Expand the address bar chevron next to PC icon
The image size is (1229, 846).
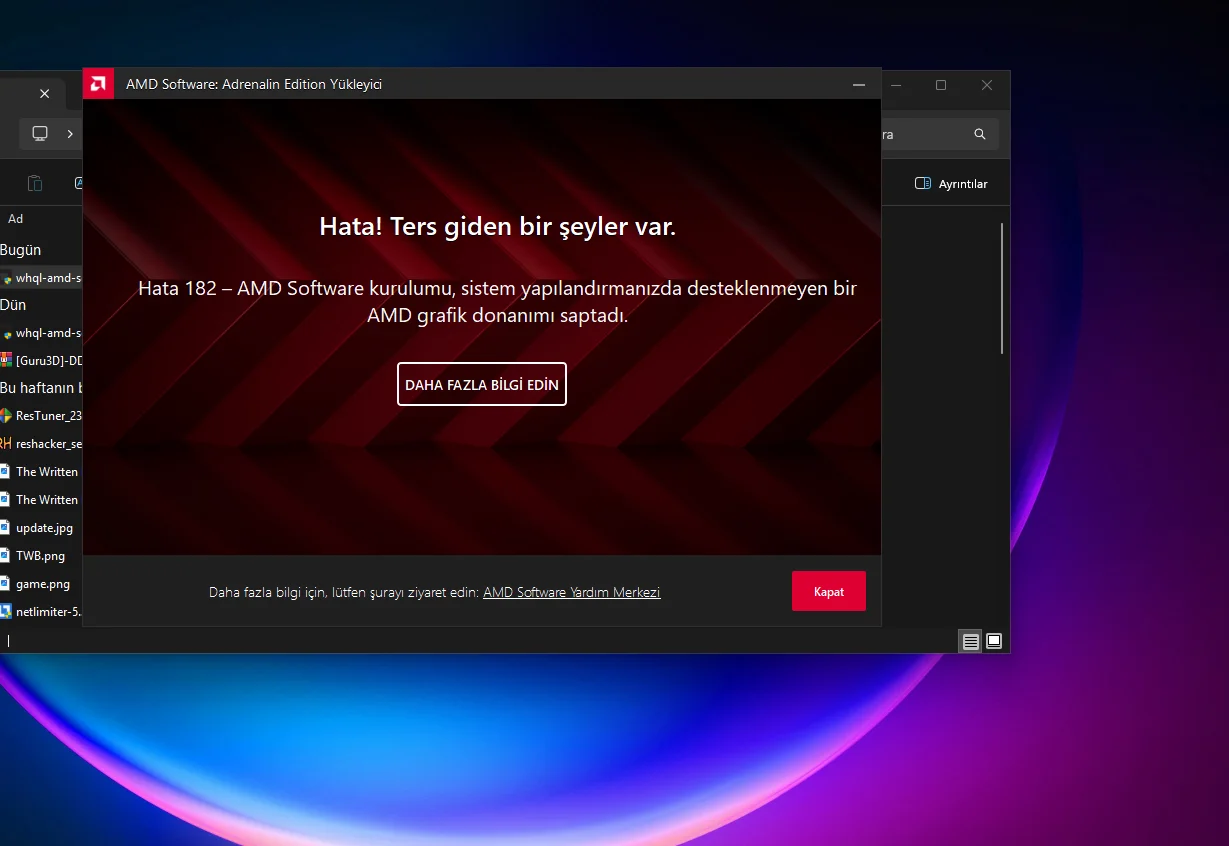(x=70, y=133)
